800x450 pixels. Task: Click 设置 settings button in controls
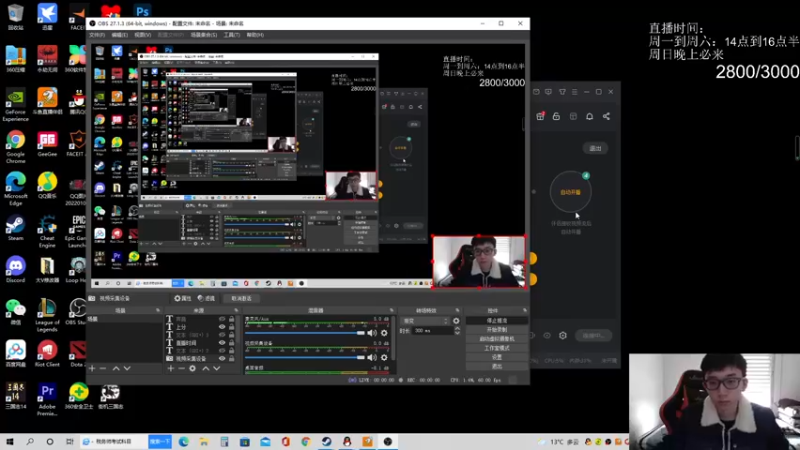point(496,357)
